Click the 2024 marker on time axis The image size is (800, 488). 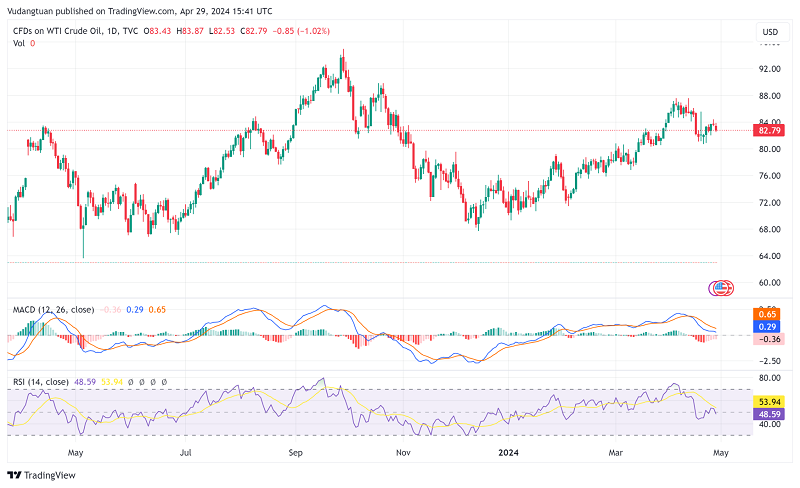click(510, 452)
